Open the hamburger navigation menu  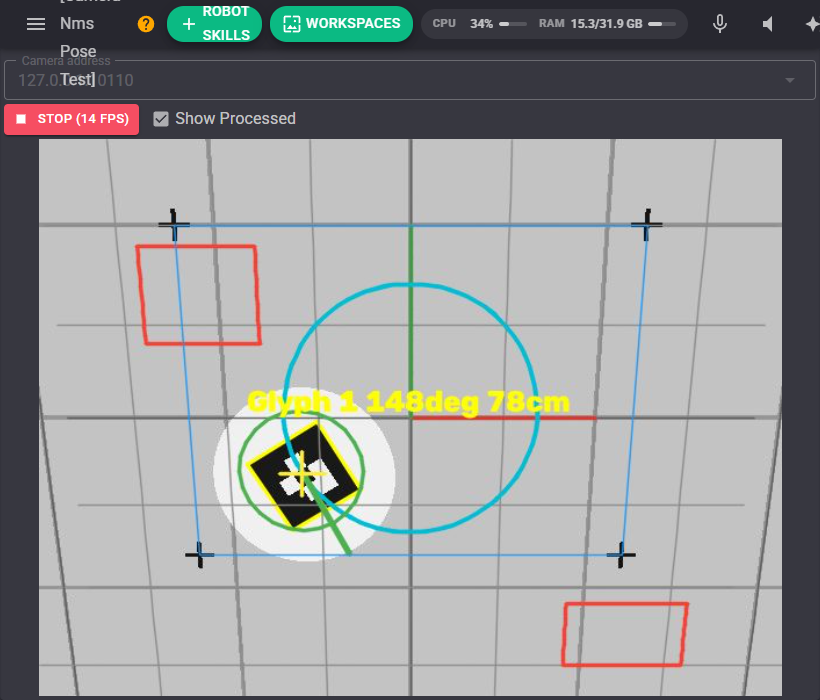click(36, 24)
